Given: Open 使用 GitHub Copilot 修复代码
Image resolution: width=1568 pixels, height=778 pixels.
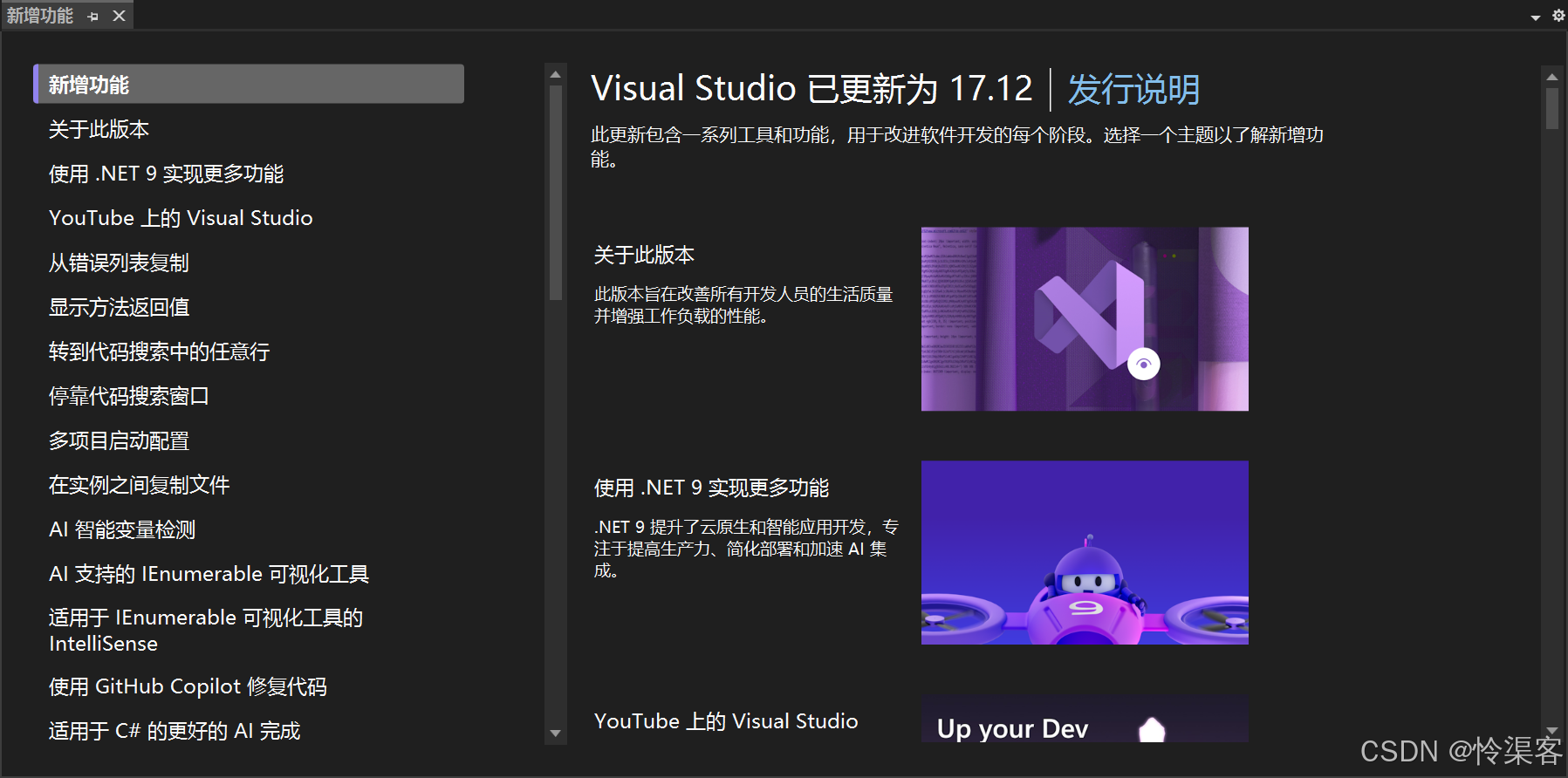Looking at the screenshot, I should [x=188, y=686].
